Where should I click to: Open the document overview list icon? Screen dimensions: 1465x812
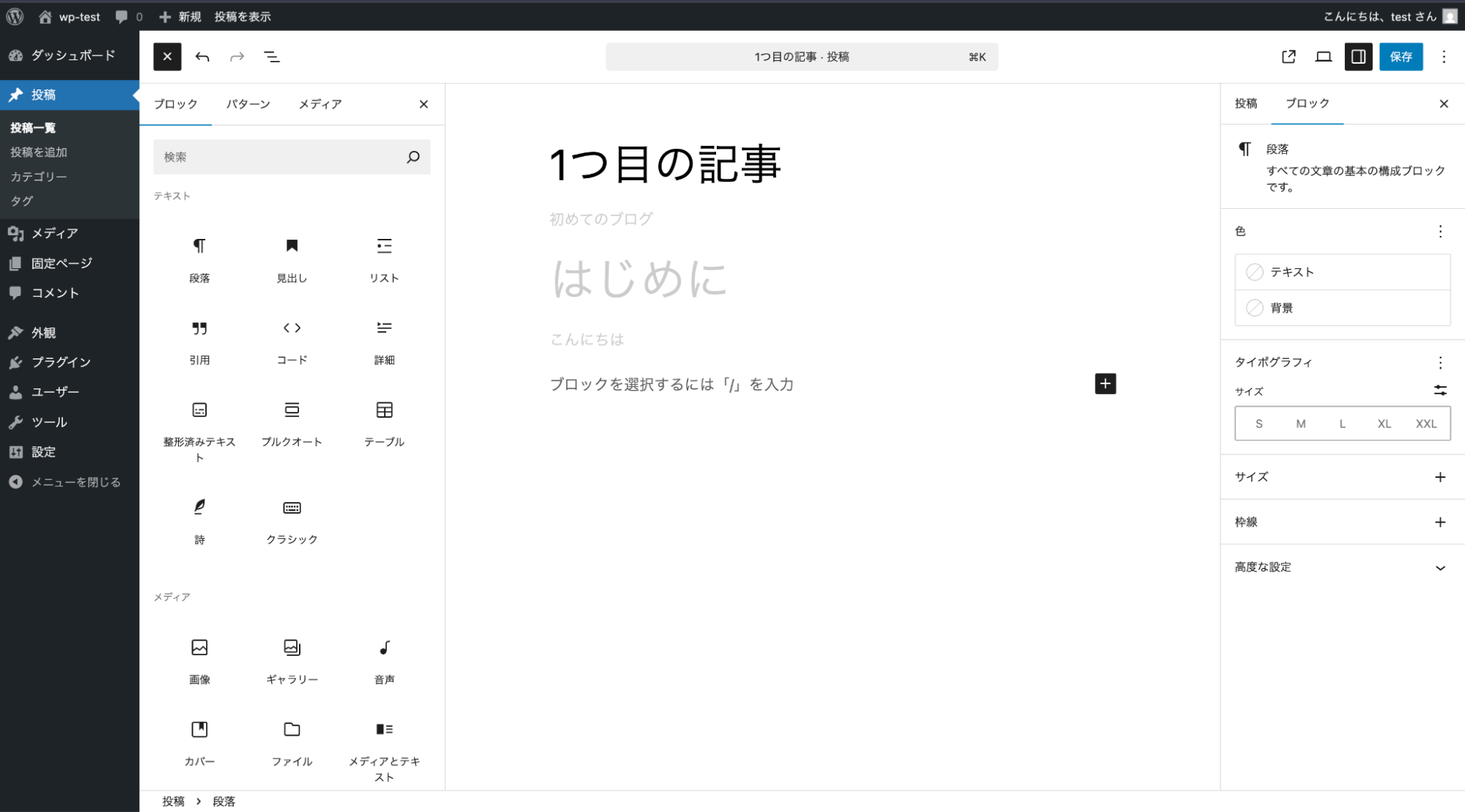point(271,57)
